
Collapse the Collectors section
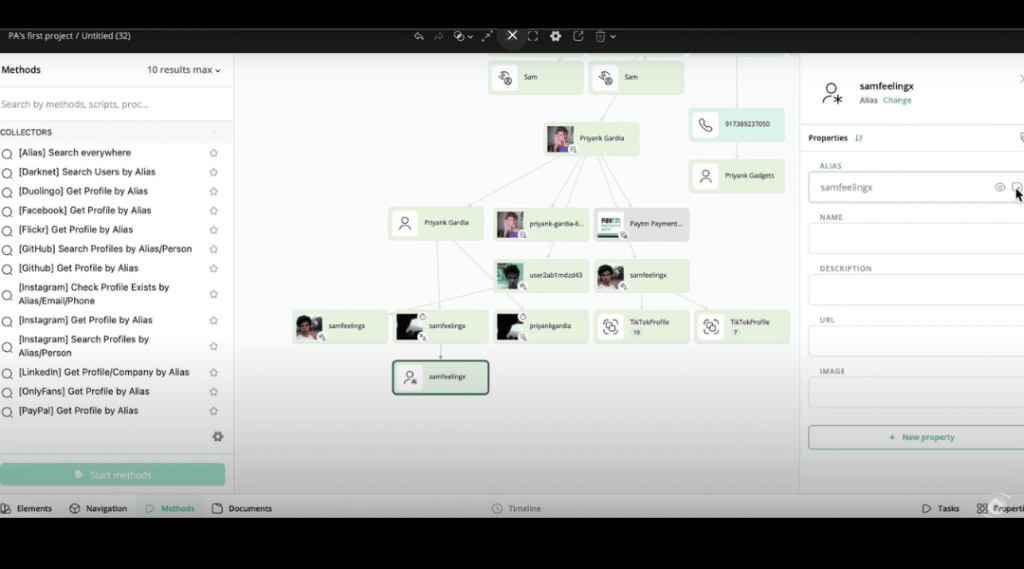(213, 132)
